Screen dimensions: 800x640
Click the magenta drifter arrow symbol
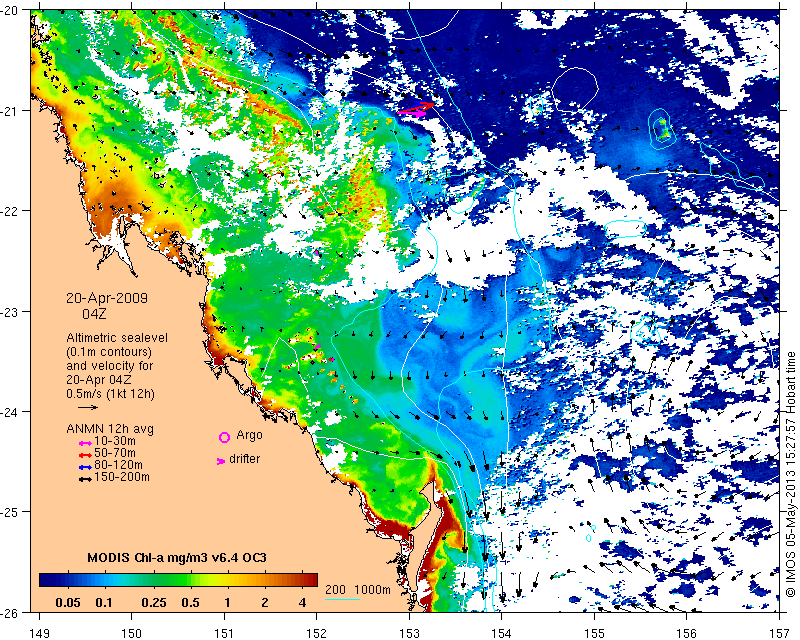(x=221, y=461)
